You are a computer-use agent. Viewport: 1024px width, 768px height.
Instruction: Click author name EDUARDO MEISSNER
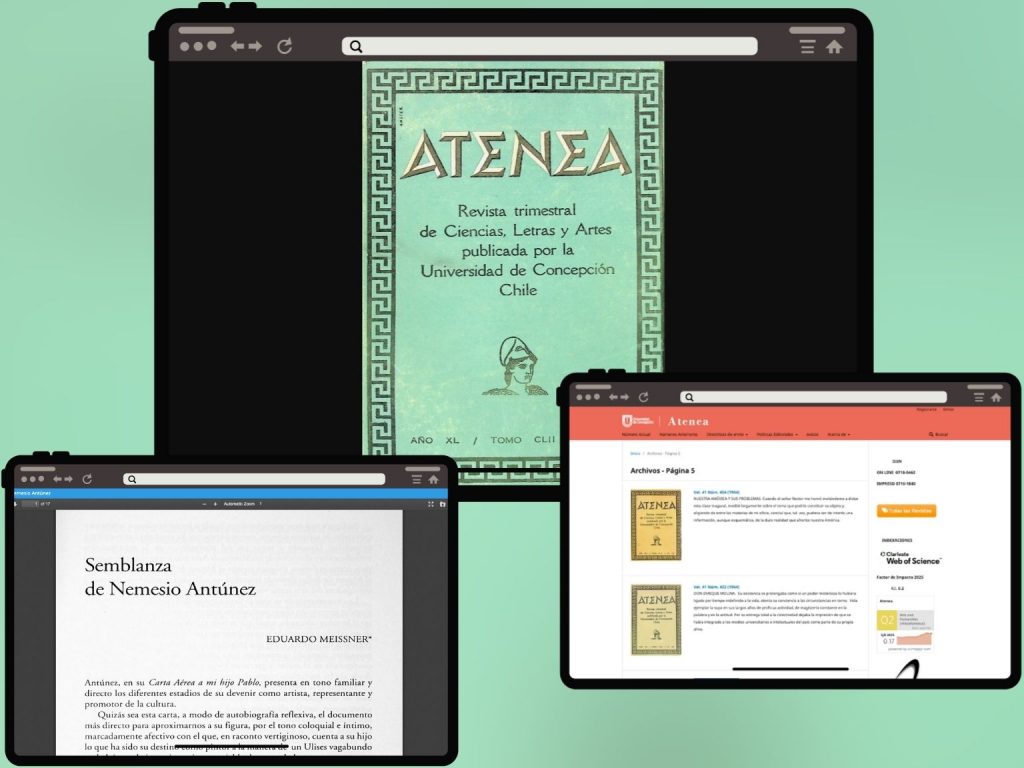pos(319,639)
